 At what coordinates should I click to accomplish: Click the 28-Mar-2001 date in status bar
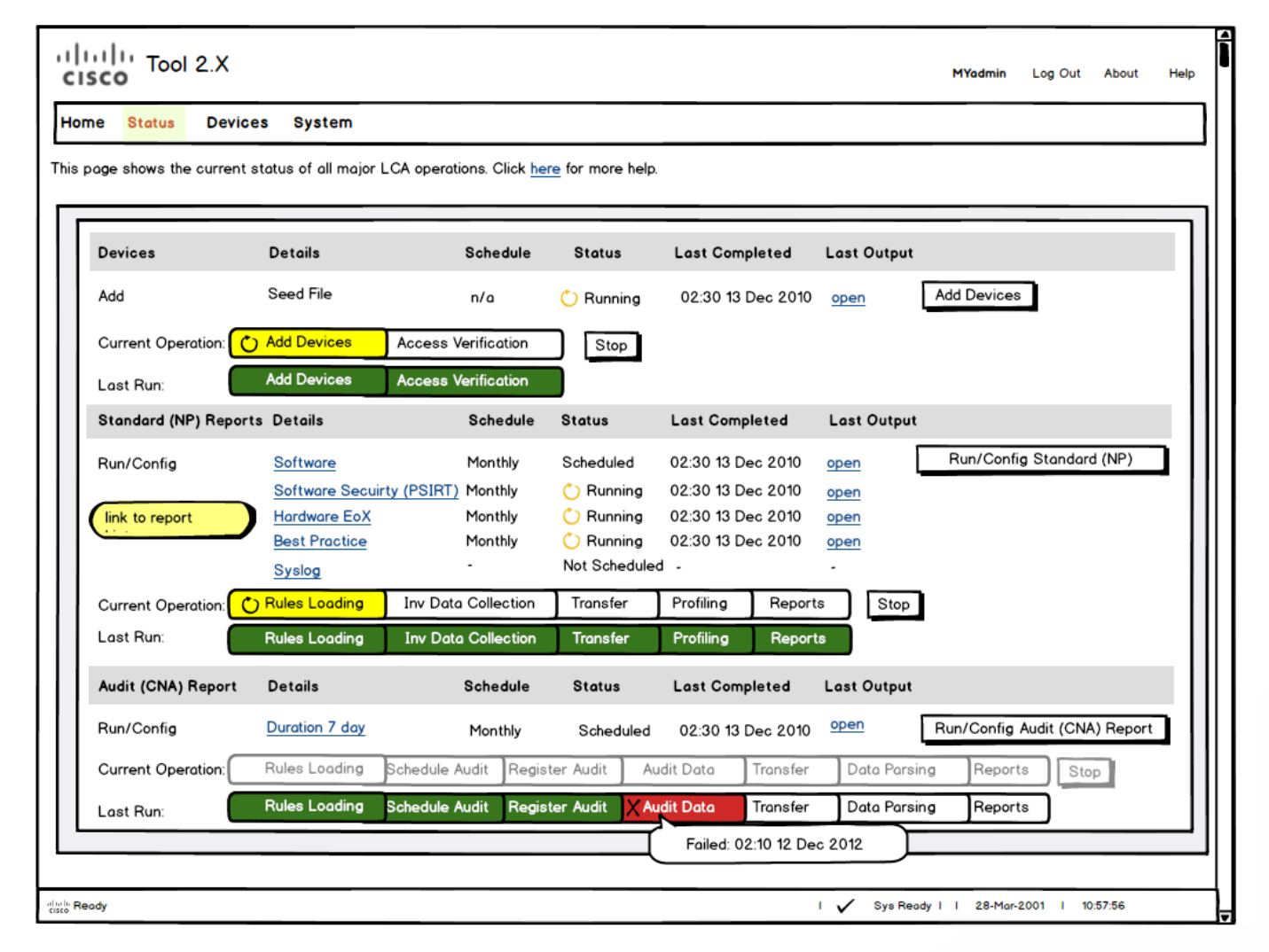tap(1010, 906)
